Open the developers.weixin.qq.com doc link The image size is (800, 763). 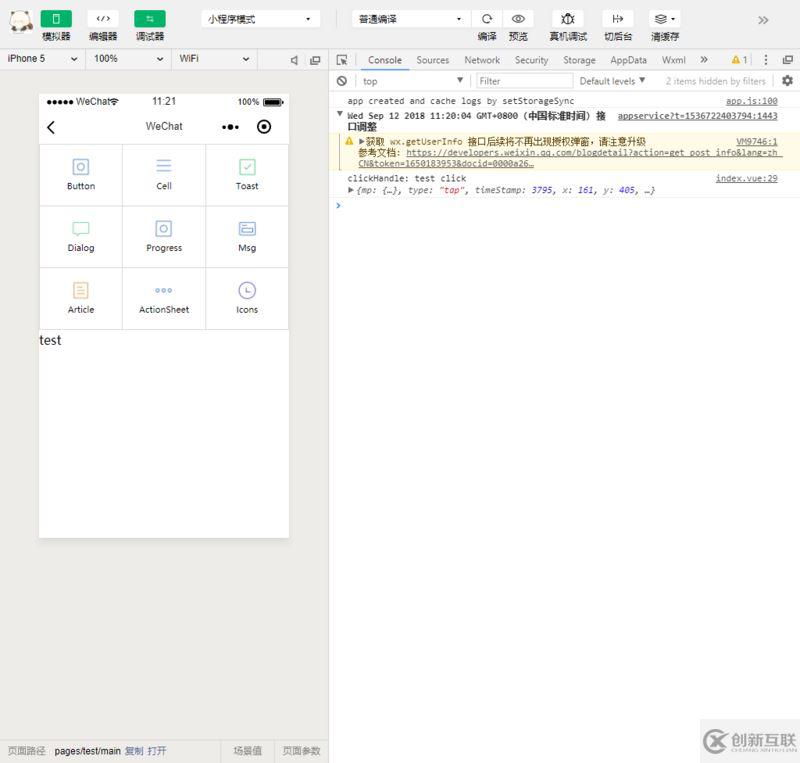coord(570,158)
